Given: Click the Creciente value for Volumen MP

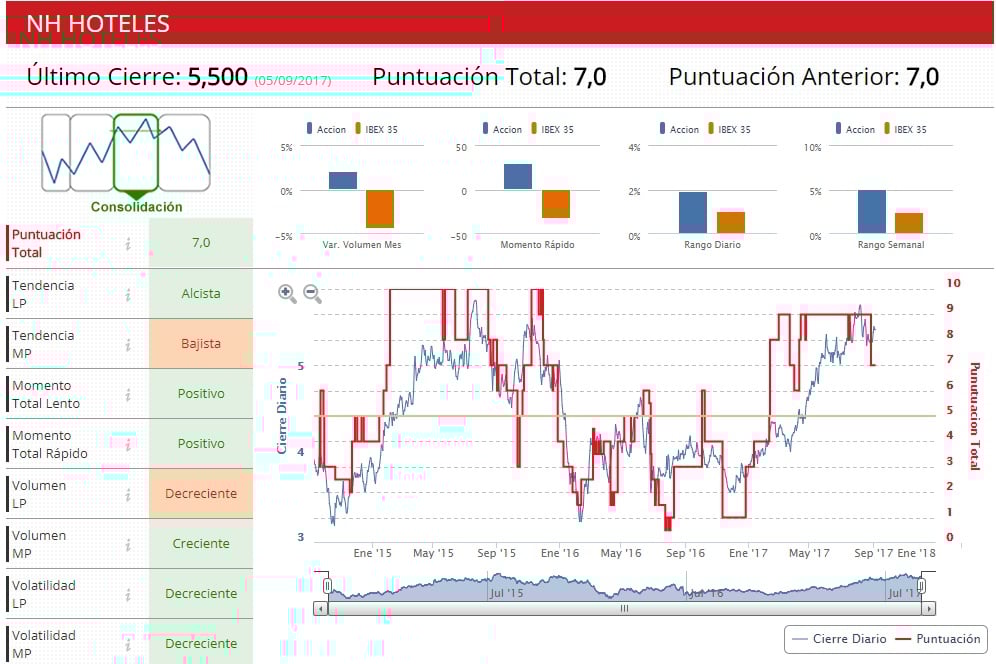Looking at the screenshot, I should (201, 544).
